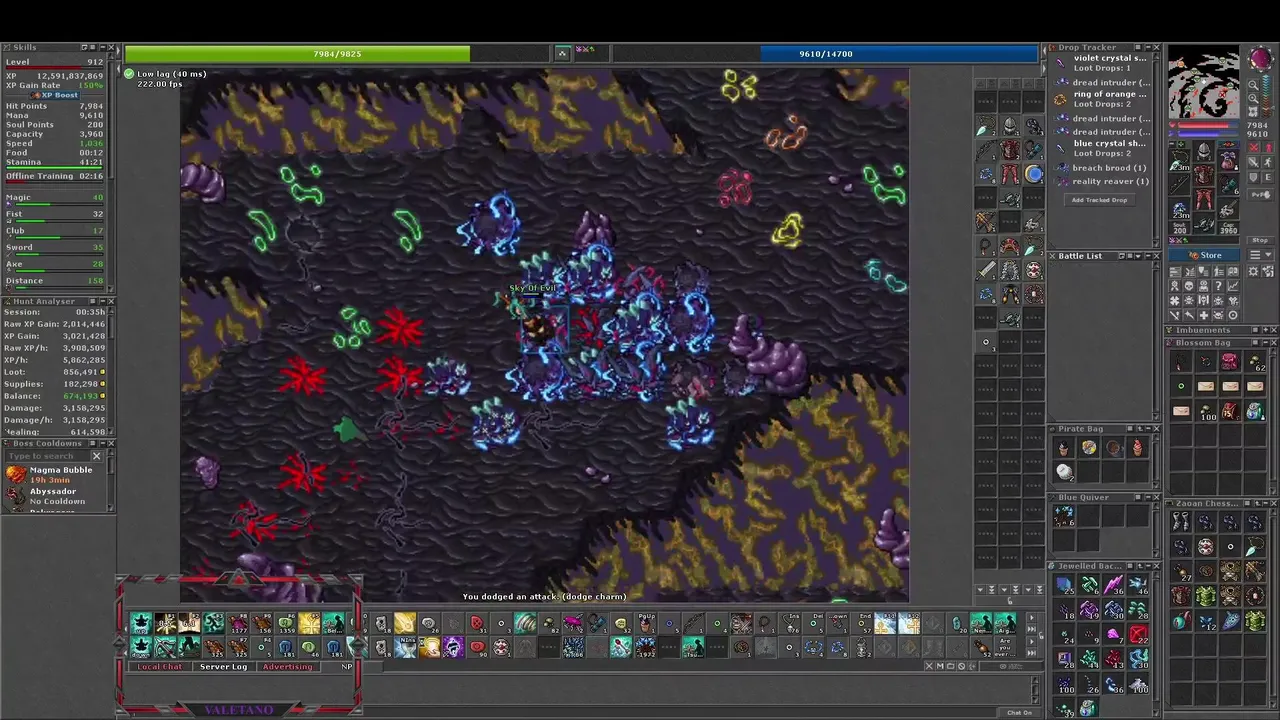Click the blue mana bar
This screenshot has width=1280, height=720.
[x=826, y=54]
